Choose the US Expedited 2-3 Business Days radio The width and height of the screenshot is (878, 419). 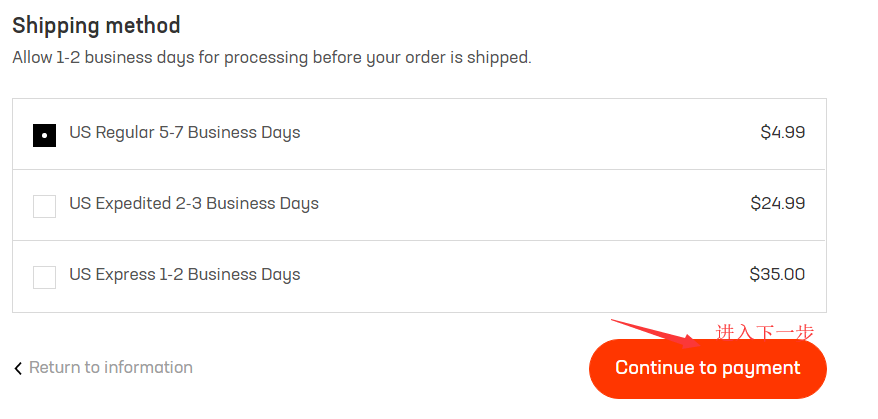(44, 206)
